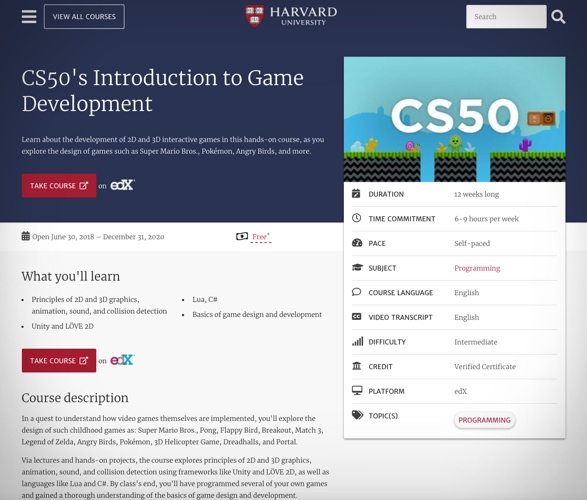Click the Course Language speech bubble icon
587x500 pixels.
click(x=356, y=292)
